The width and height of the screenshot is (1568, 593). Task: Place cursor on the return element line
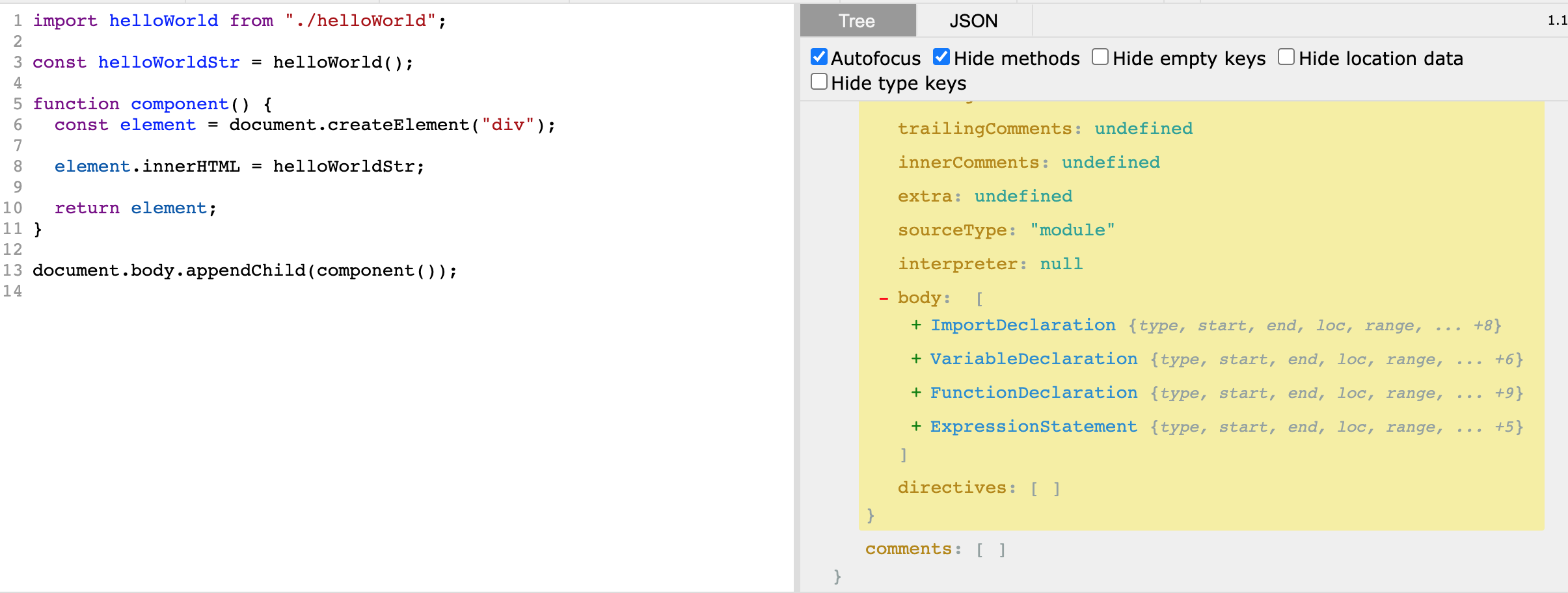(135, 208)
